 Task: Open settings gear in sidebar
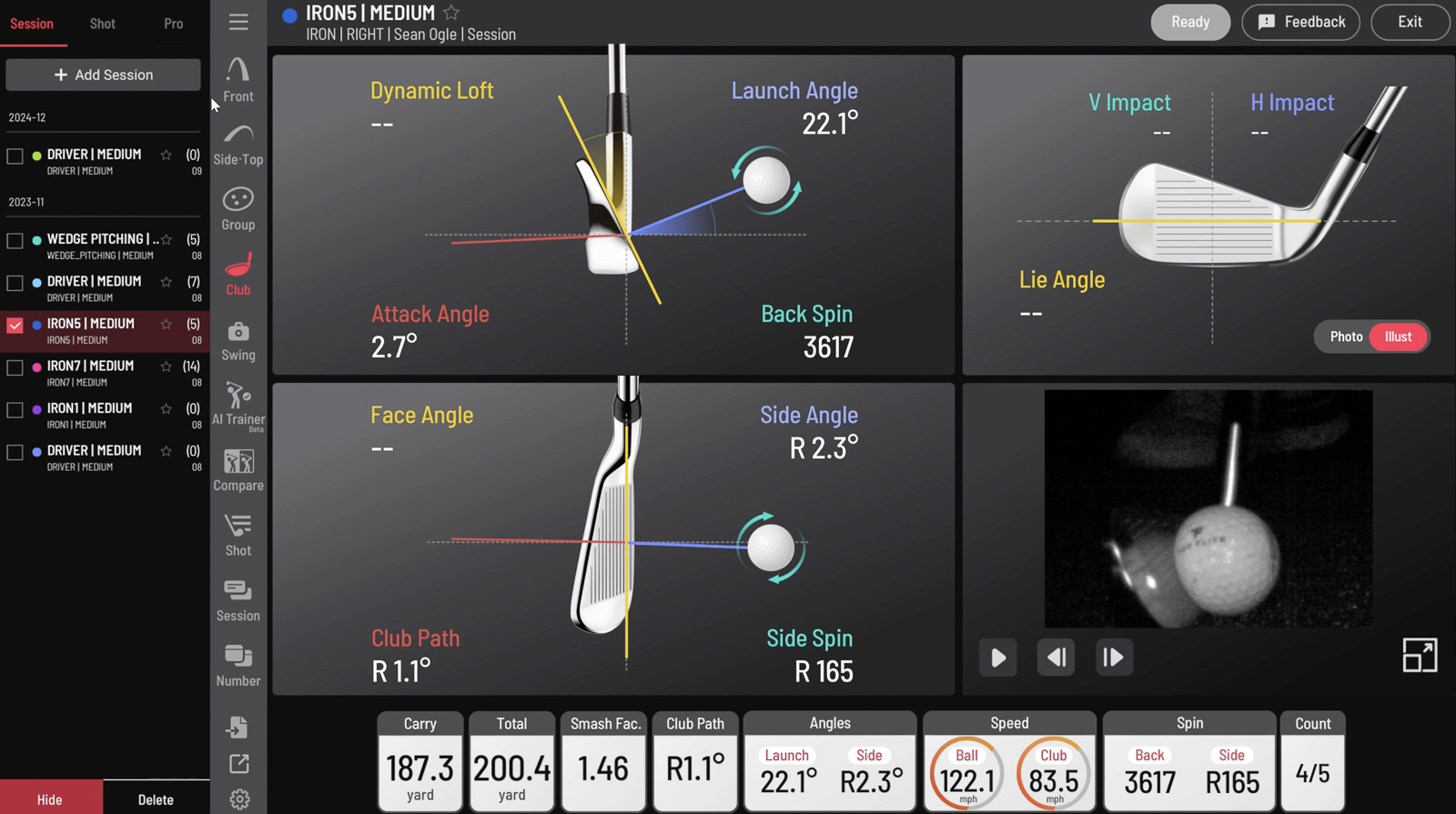point(239,799)
